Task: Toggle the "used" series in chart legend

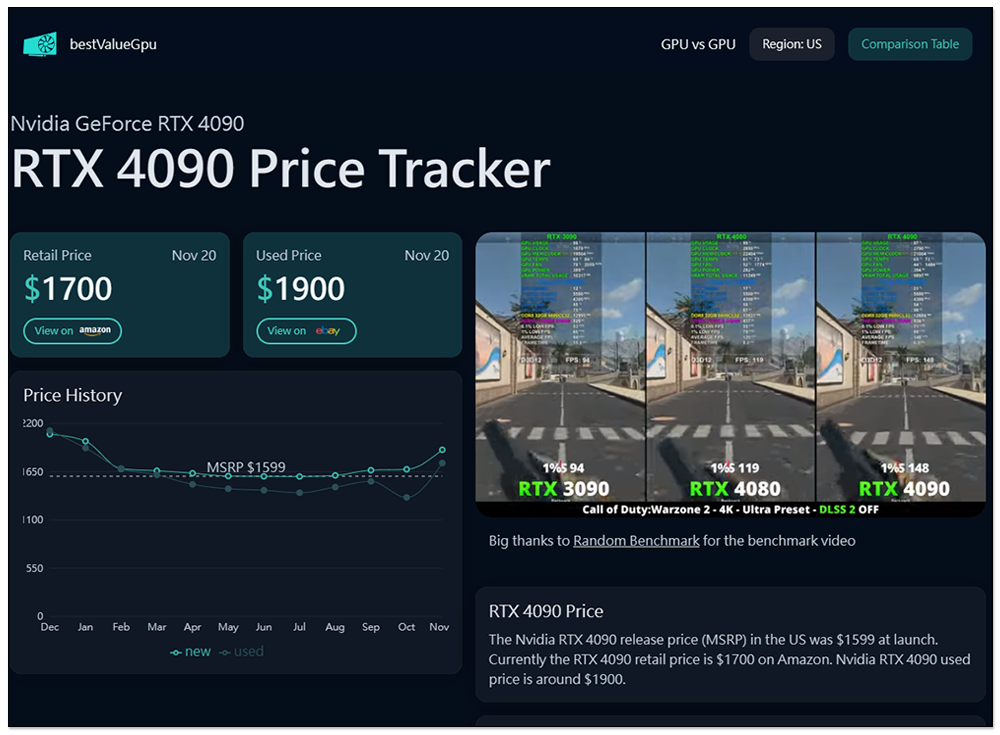Action: coord(242,652)
